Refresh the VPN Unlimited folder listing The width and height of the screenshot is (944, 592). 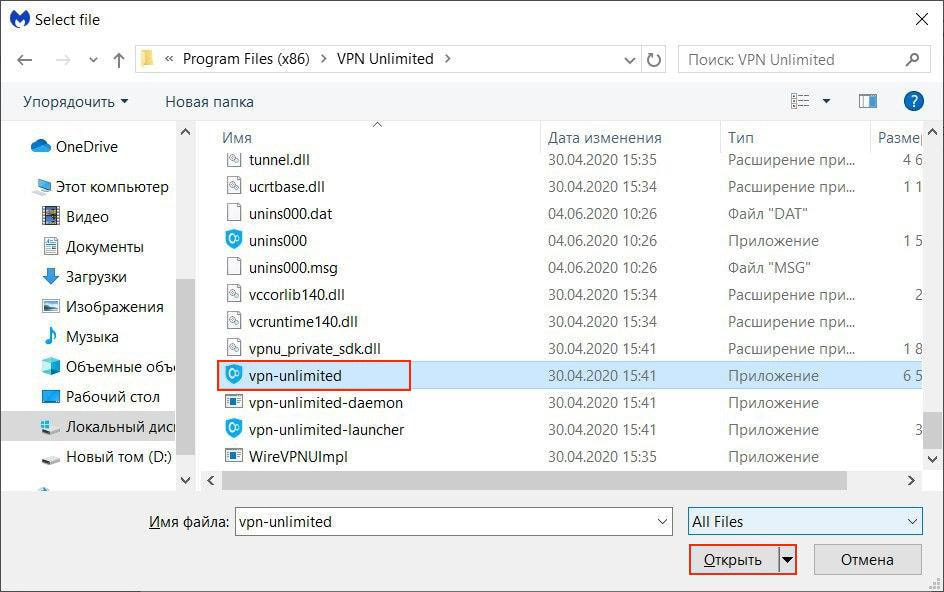tap(654, 60)
